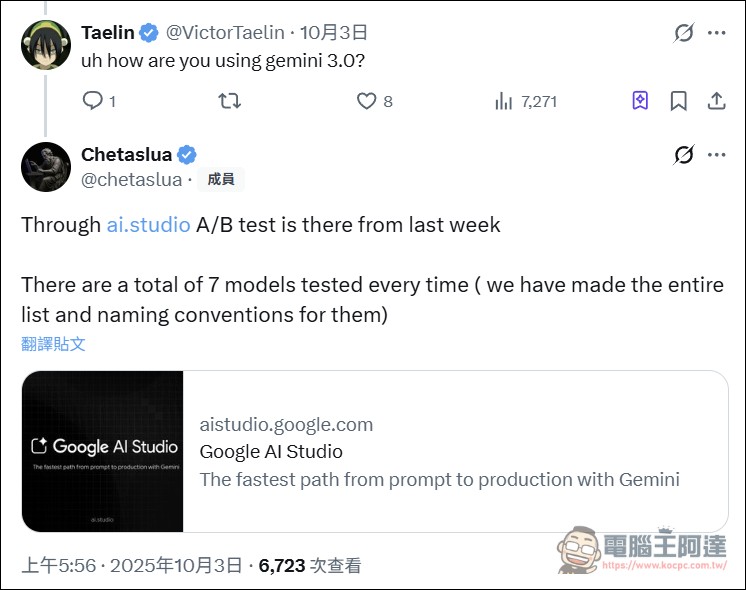
Task: Open the 10月3日 timestamp on Taelin's tweet
Action: (334, 33)
